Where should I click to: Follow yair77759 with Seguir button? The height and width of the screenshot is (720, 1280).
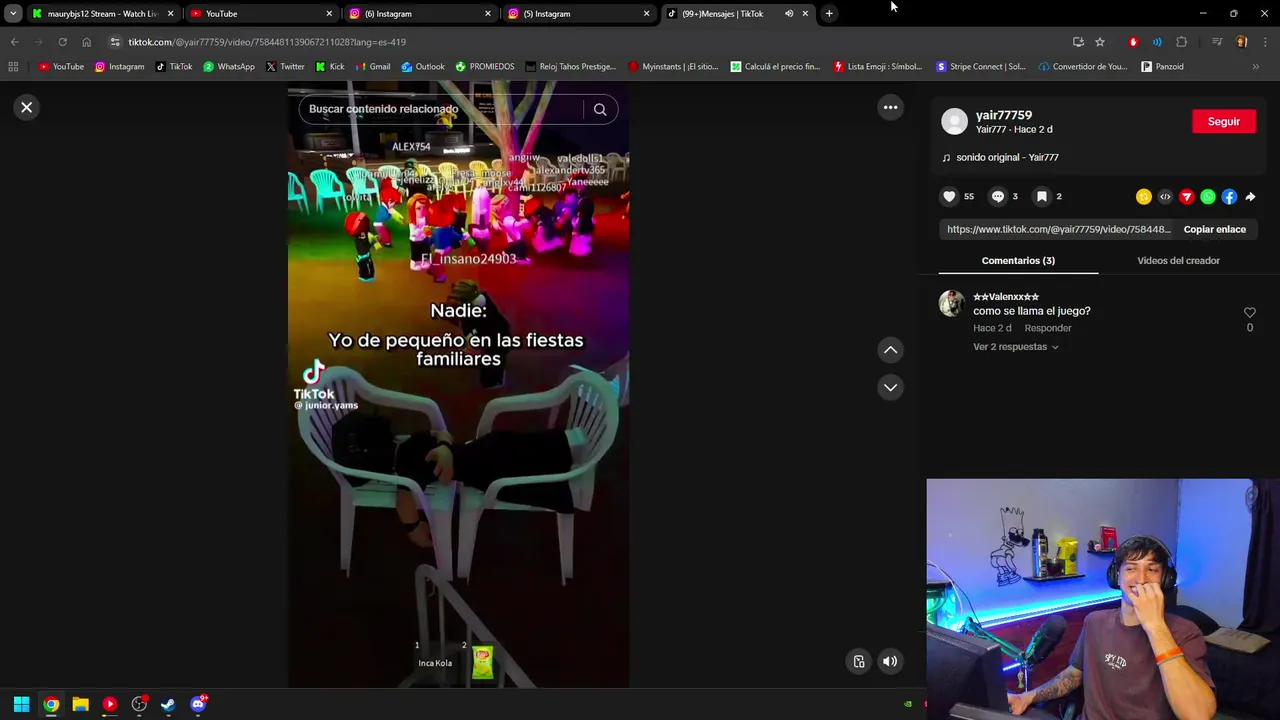point(1224,121)
